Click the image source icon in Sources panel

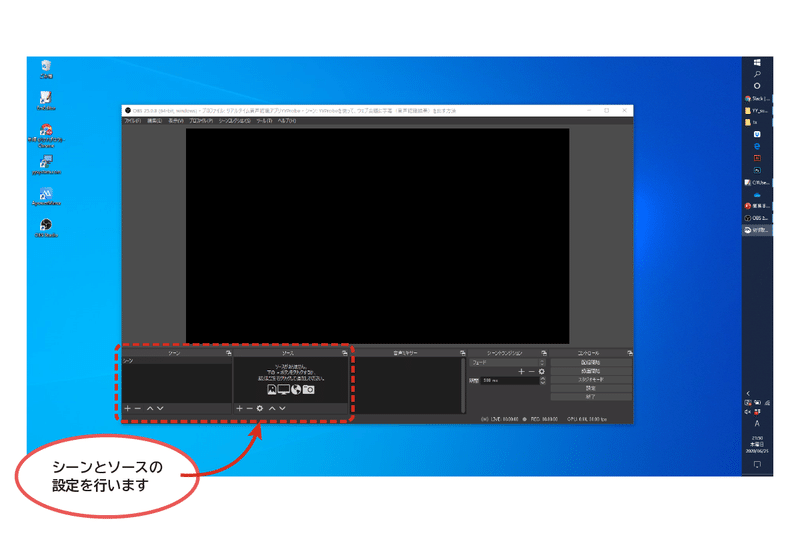click(x=271, y=390)
